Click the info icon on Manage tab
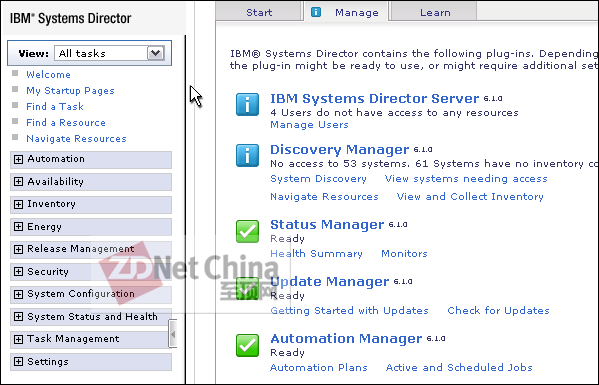 316,12
